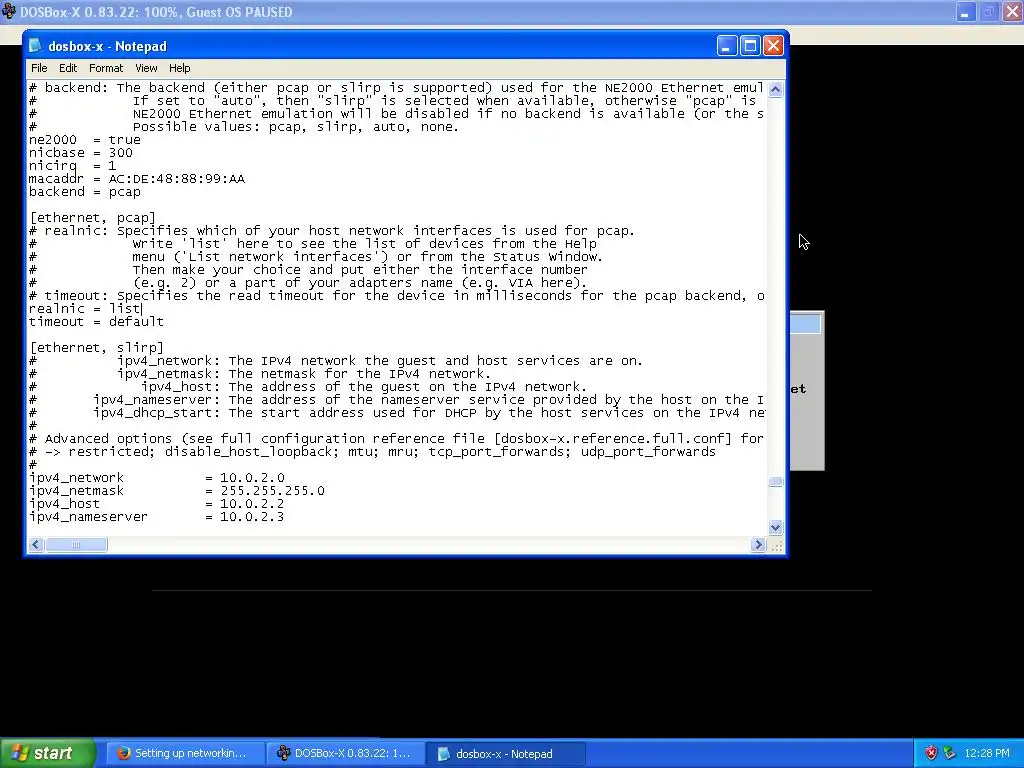Open the Edit menu in Notepad
The image size is (1024, 768).
click(x=68, y=68)
